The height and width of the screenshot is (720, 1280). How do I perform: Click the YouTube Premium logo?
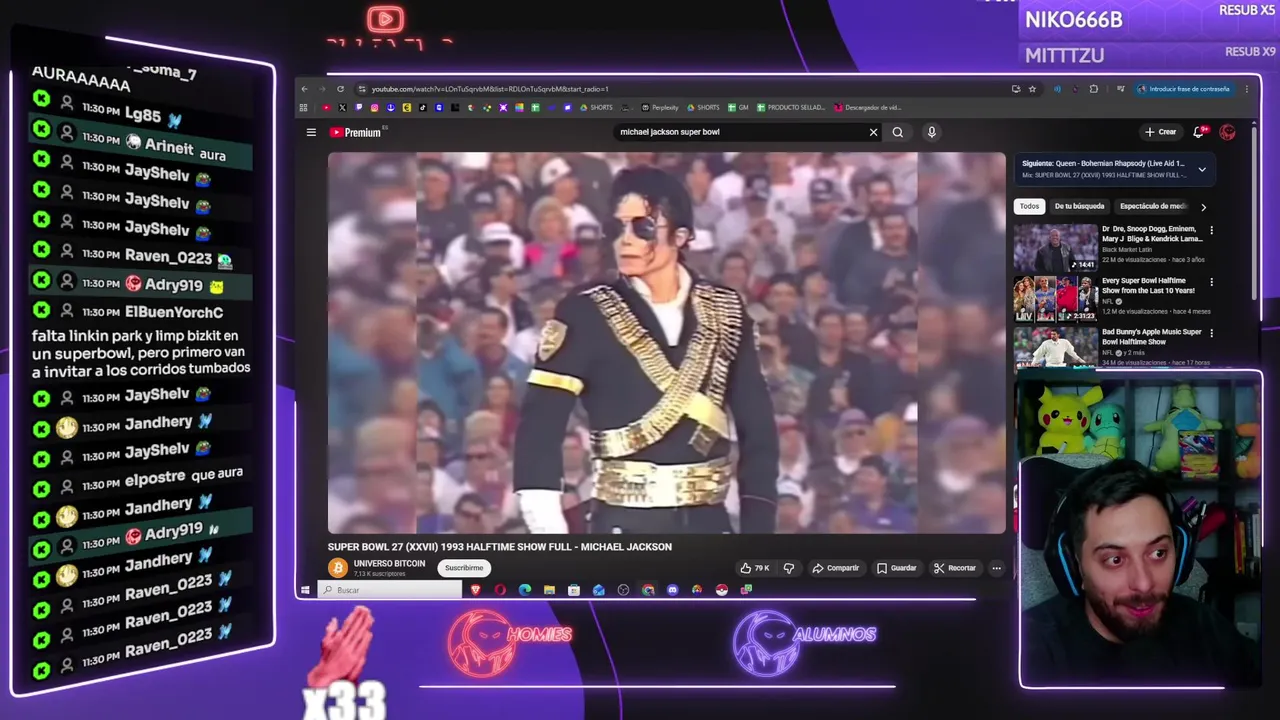[356, 132]
